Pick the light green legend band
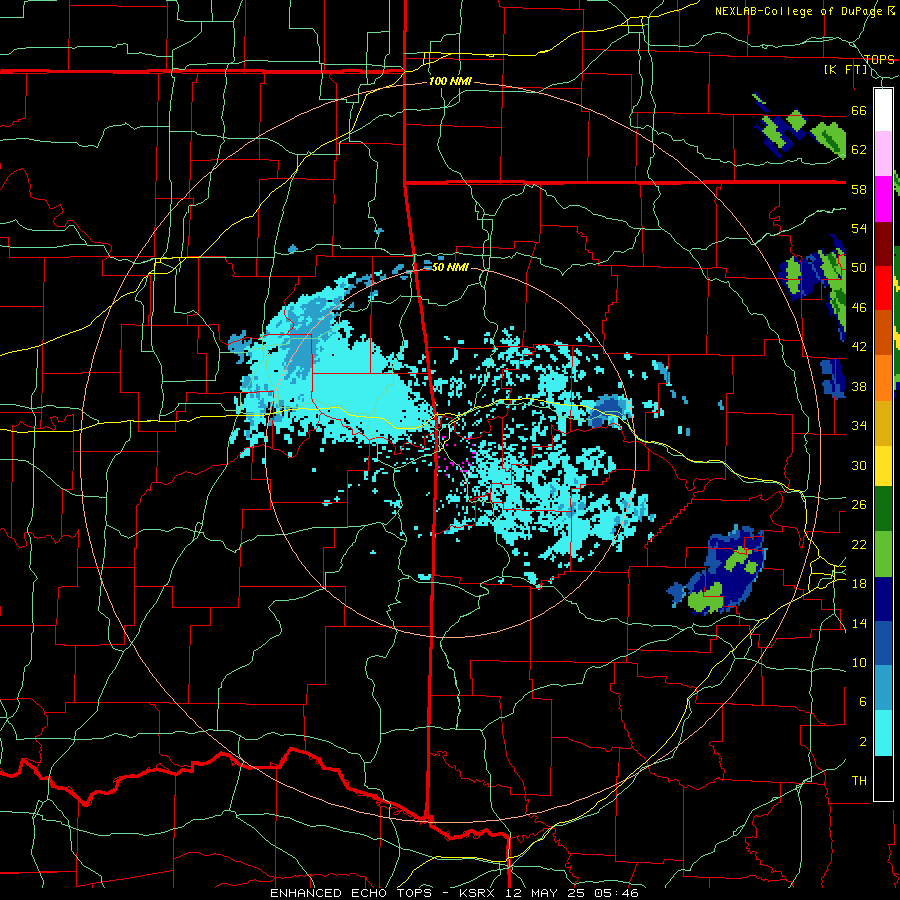The width and height of the screenshot is (900, 900). pyautogui.click(x=883, y=554)
